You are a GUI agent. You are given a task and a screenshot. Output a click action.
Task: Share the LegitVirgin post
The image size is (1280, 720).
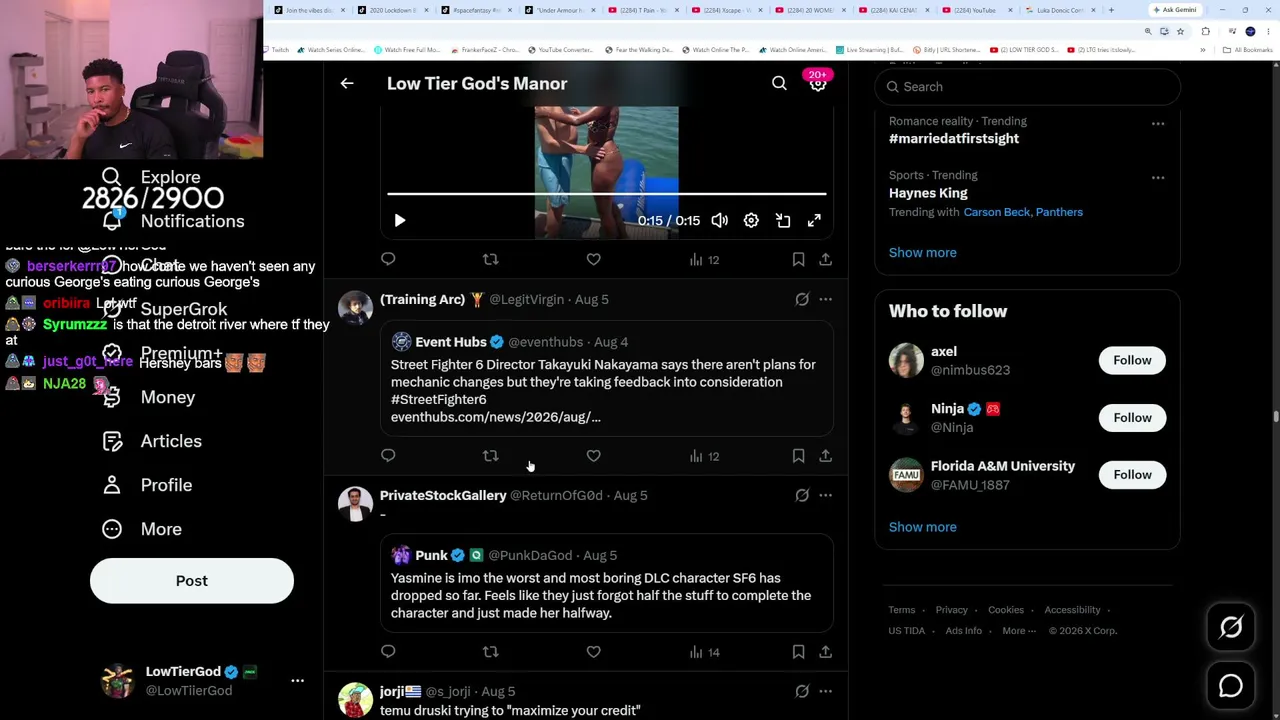[825, 456]
